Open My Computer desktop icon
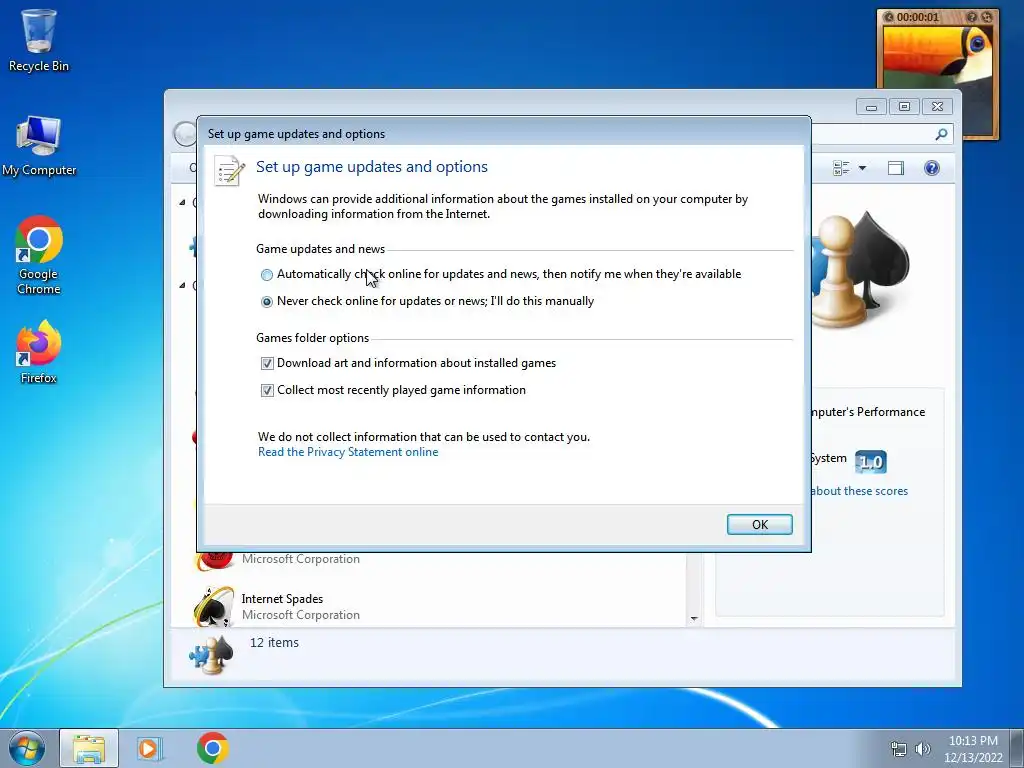The image size is (1024, 768). tap(39, 146)
